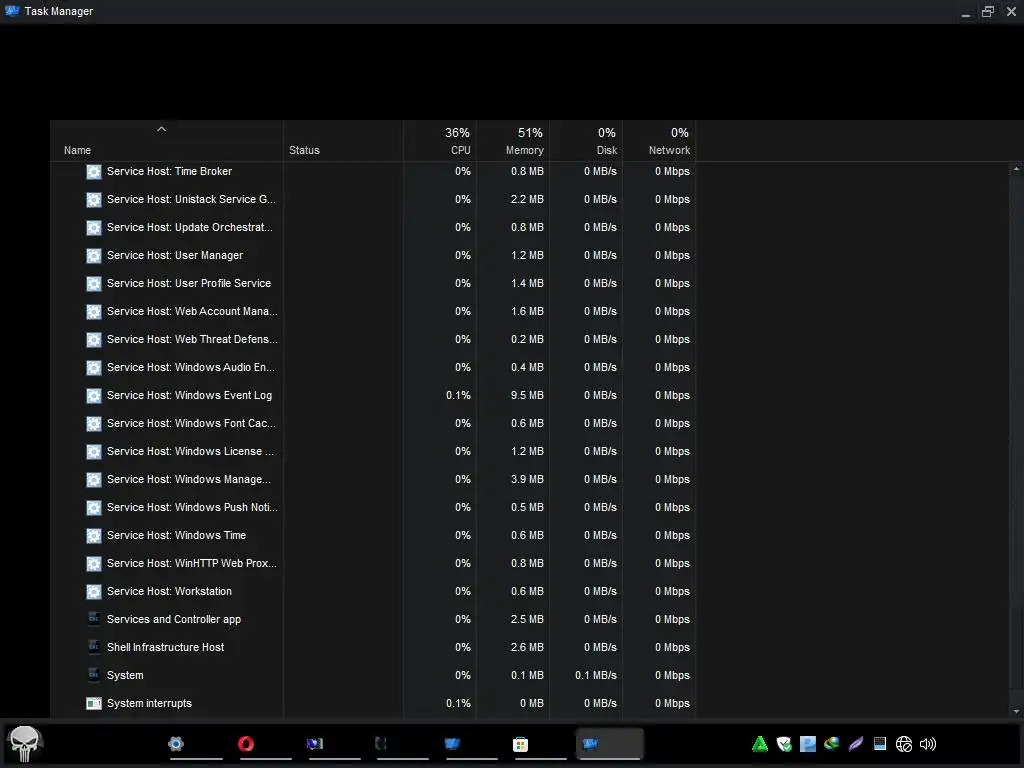1024x768 pixels.
Task: Select the highlighted Task Manager taskbar button
Action: (x=609, y=744)
